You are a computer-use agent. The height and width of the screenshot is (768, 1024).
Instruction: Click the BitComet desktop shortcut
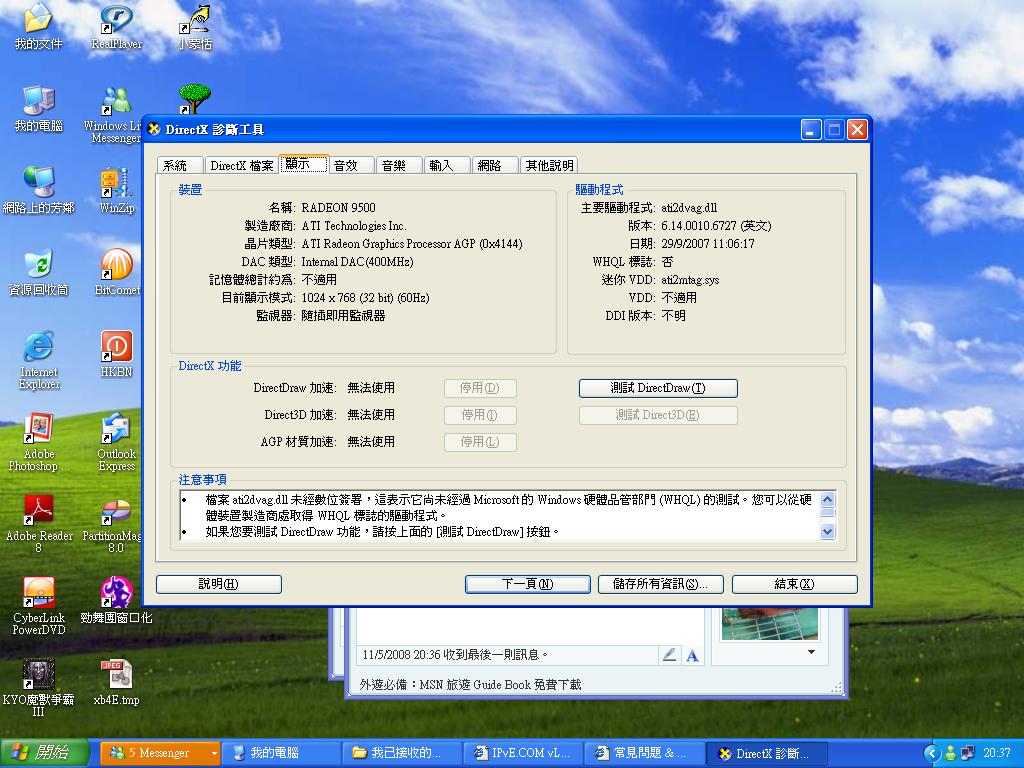click(117, 266)
